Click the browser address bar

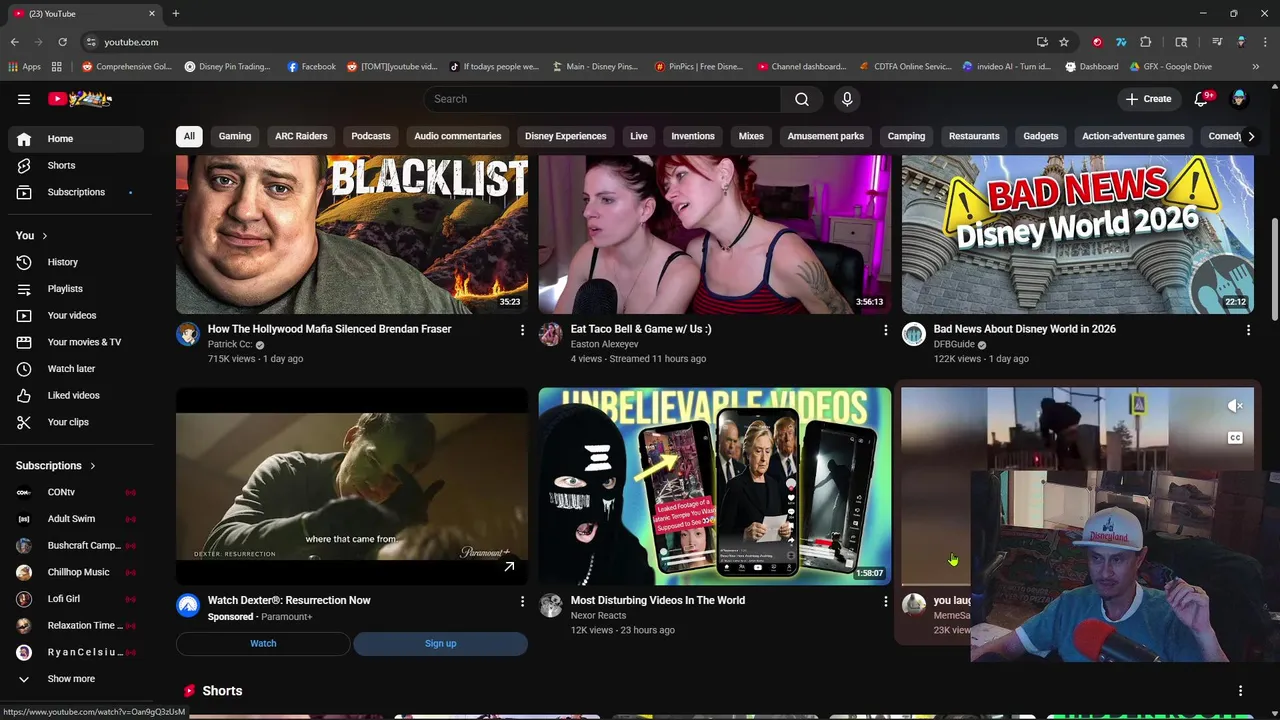[560, 42]
